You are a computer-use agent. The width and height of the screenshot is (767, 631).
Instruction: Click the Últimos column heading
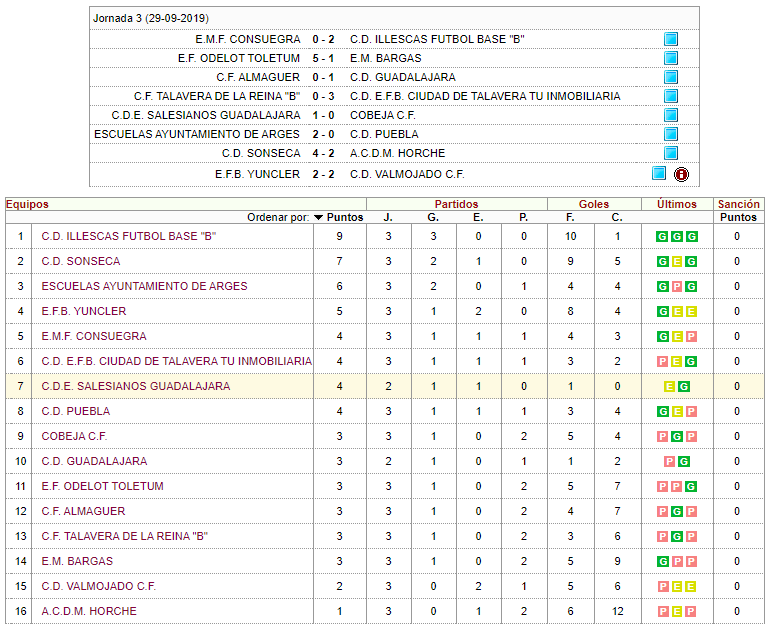pos(677,204)
